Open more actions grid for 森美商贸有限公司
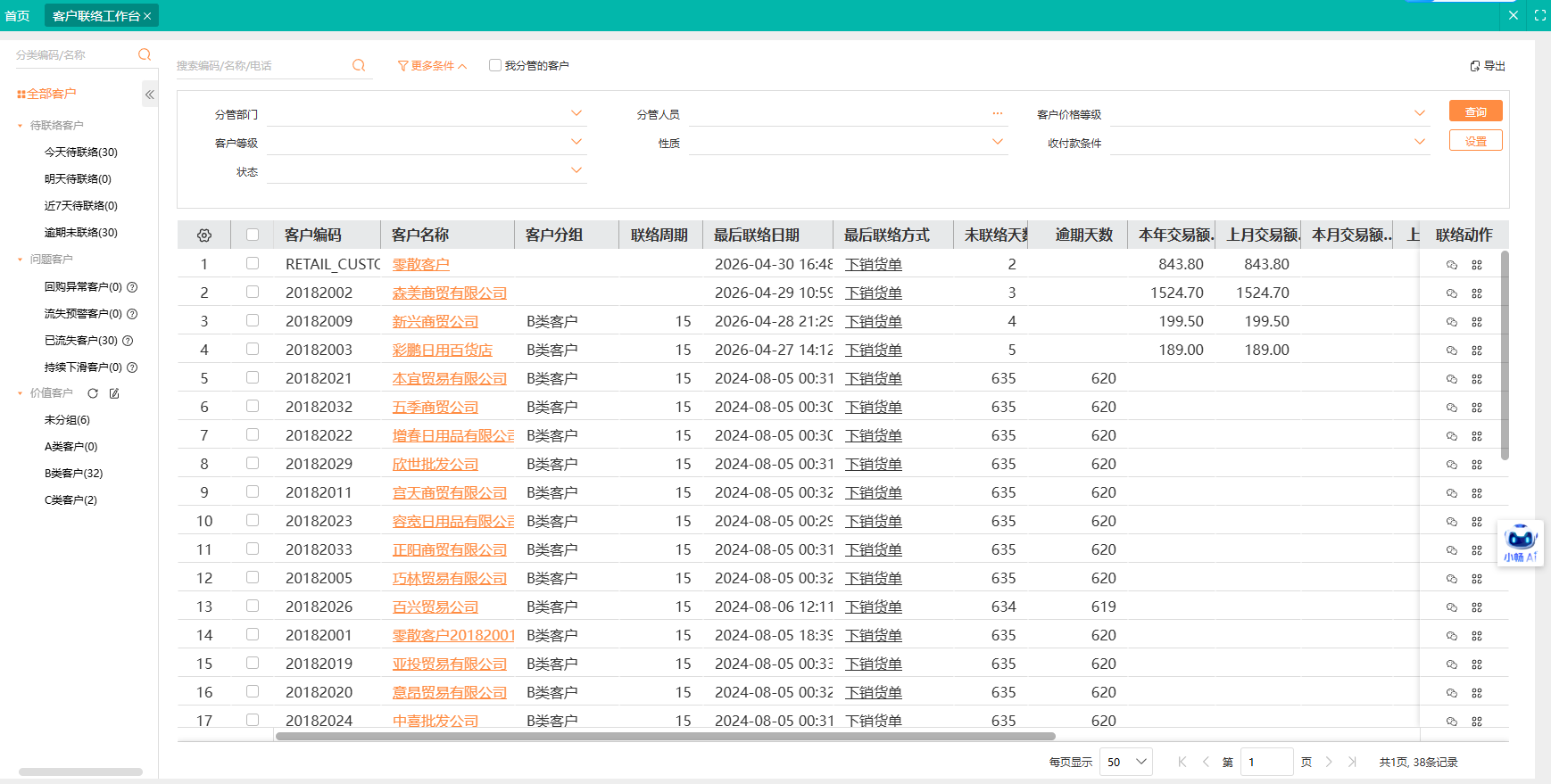Viewport: 1551px width, 784px height. click(1477, 293)
